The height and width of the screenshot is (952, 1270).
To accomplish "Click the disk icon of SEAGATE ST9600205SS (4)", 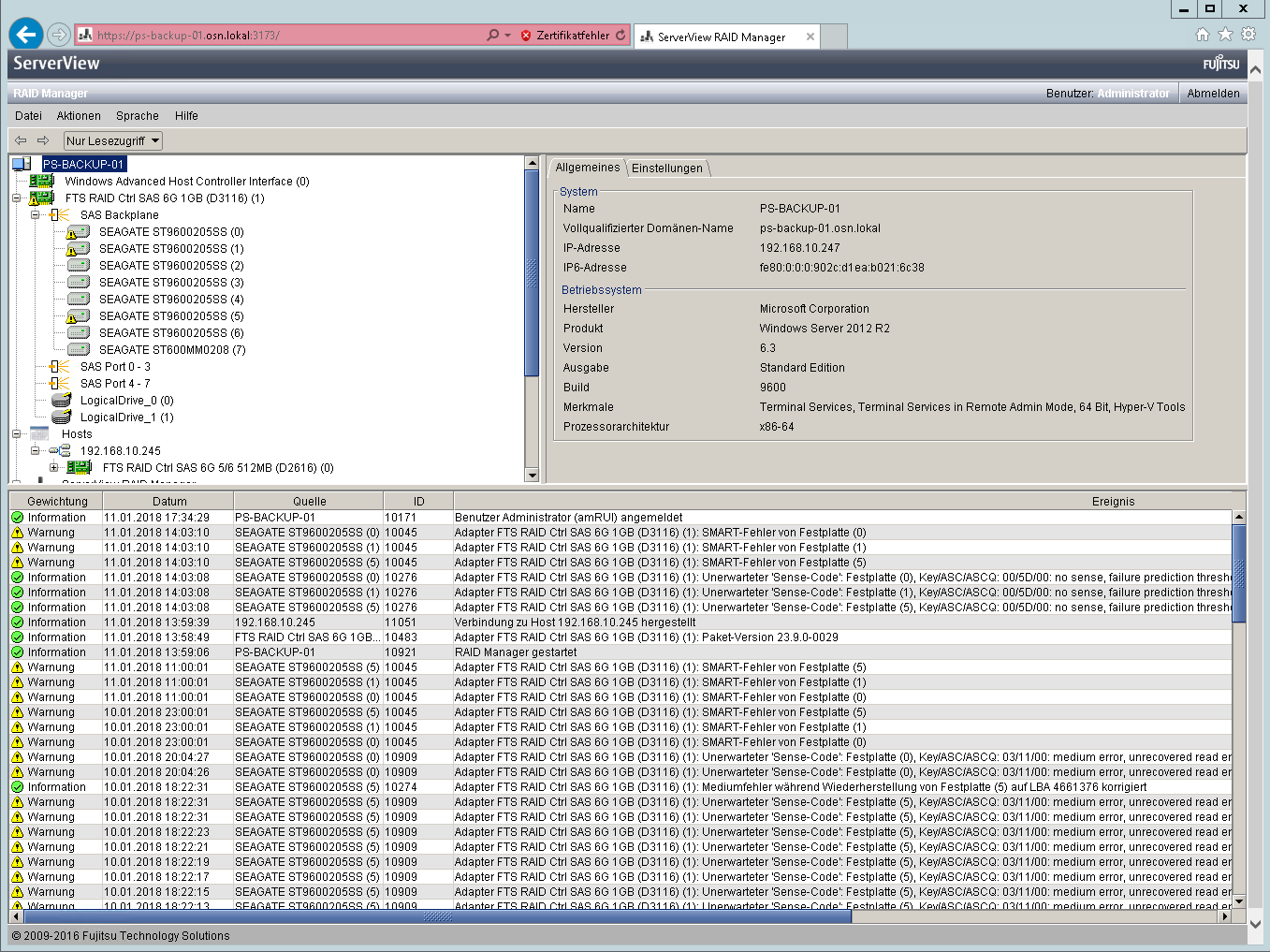I will point(79,300).
